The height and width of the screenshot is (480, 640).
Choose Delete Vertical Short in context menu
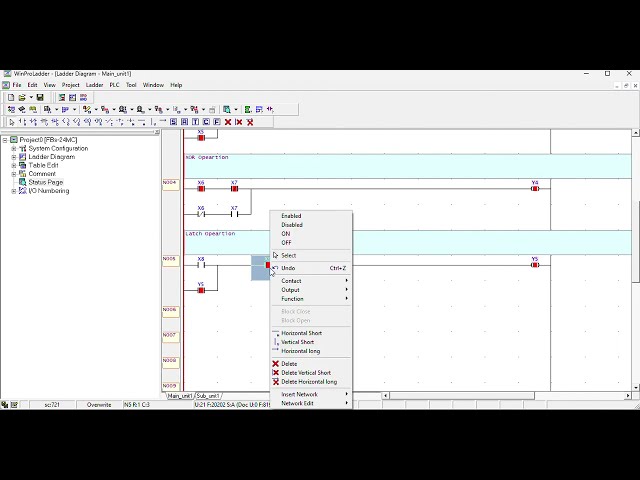(311, 373)
